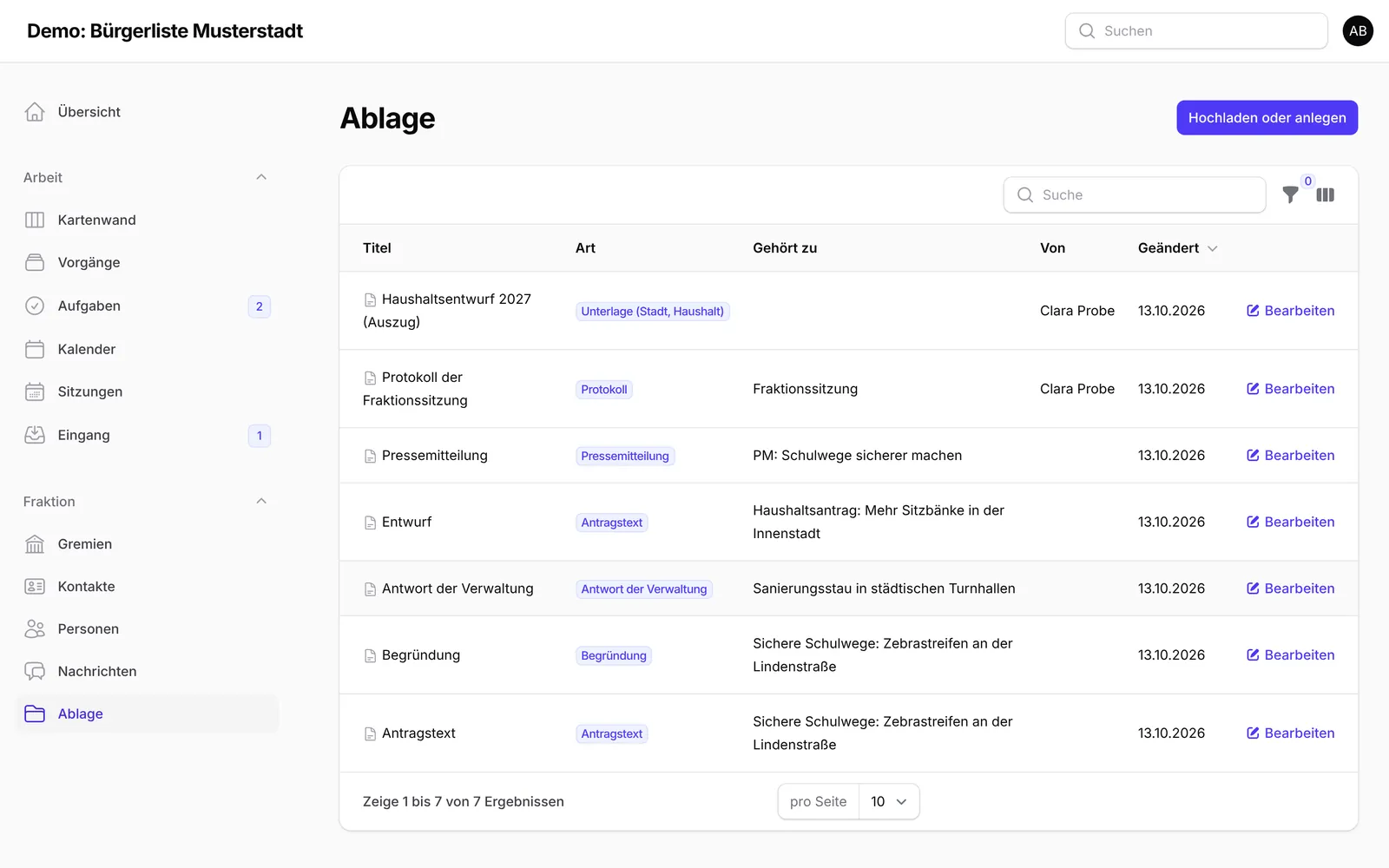Click the Gremien building icon
1389x868 pixels.
click(35, 544)
